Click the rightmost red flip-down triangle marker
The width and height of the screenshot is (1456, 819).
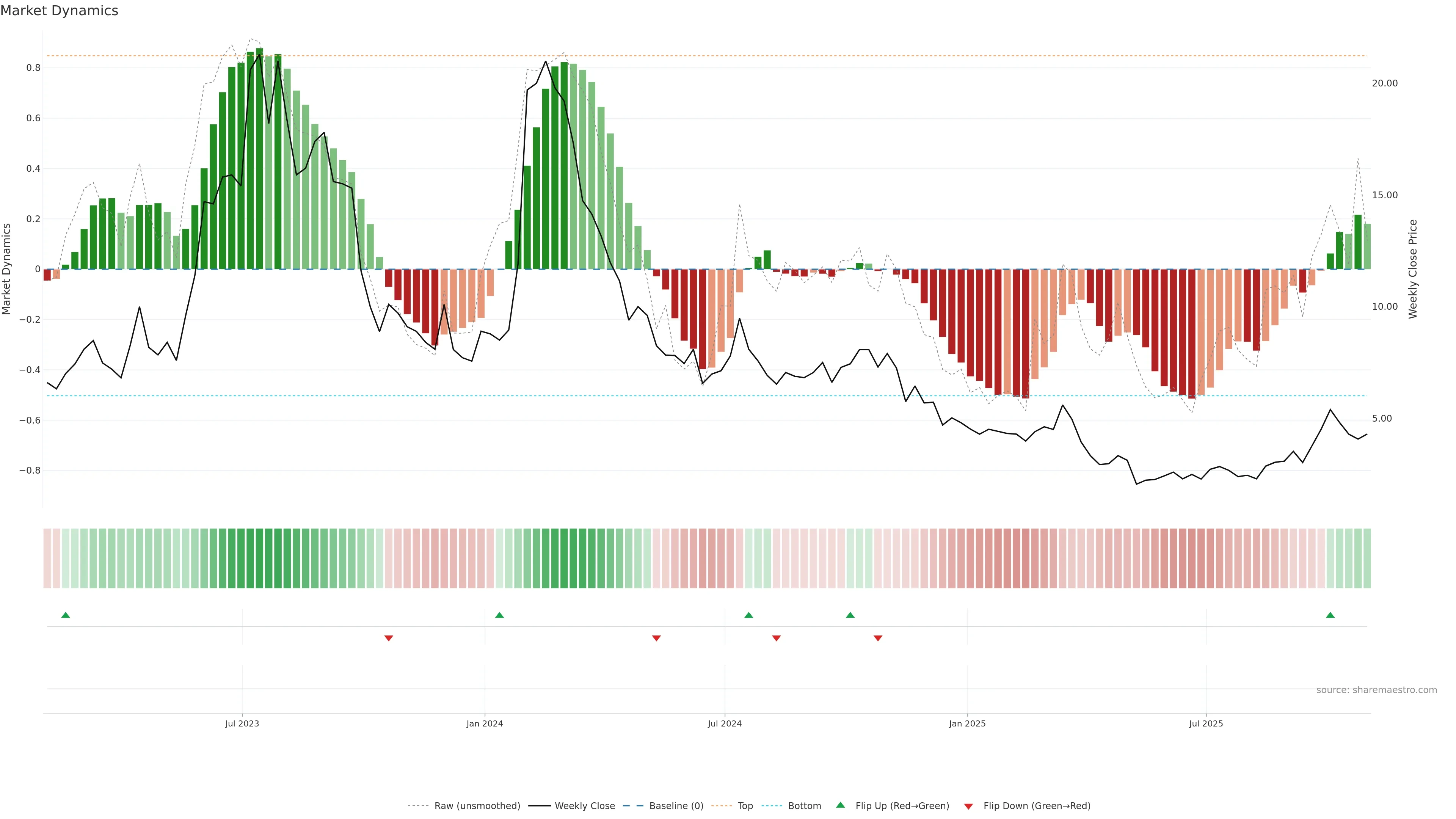pos(878,638)
